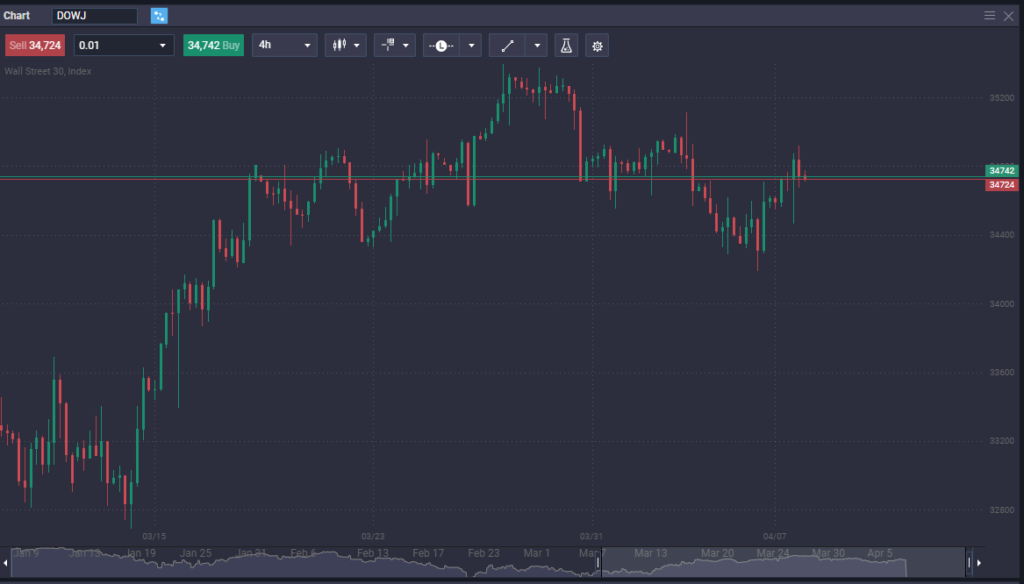Open the 4h timeframe dropdown

click(284, 45)
